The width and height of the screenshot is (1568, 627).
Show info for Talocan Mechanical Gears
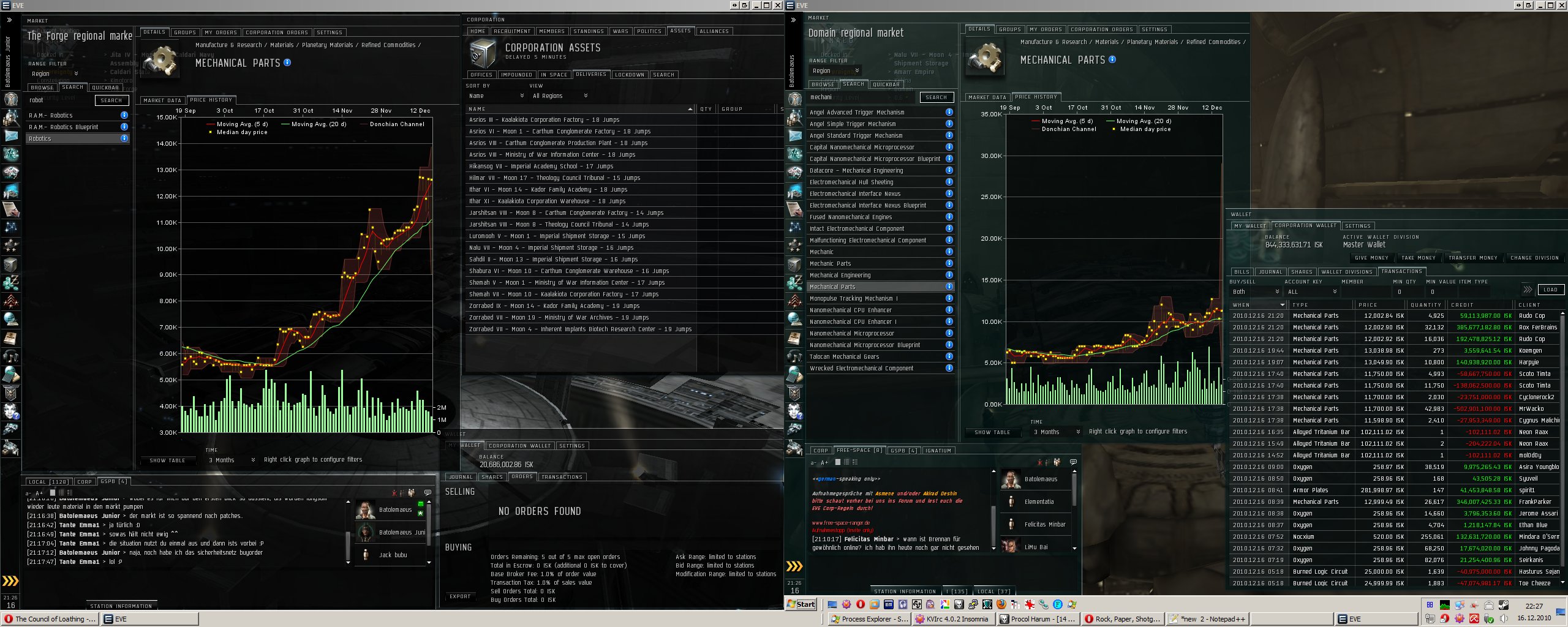[x=949, y=356]
